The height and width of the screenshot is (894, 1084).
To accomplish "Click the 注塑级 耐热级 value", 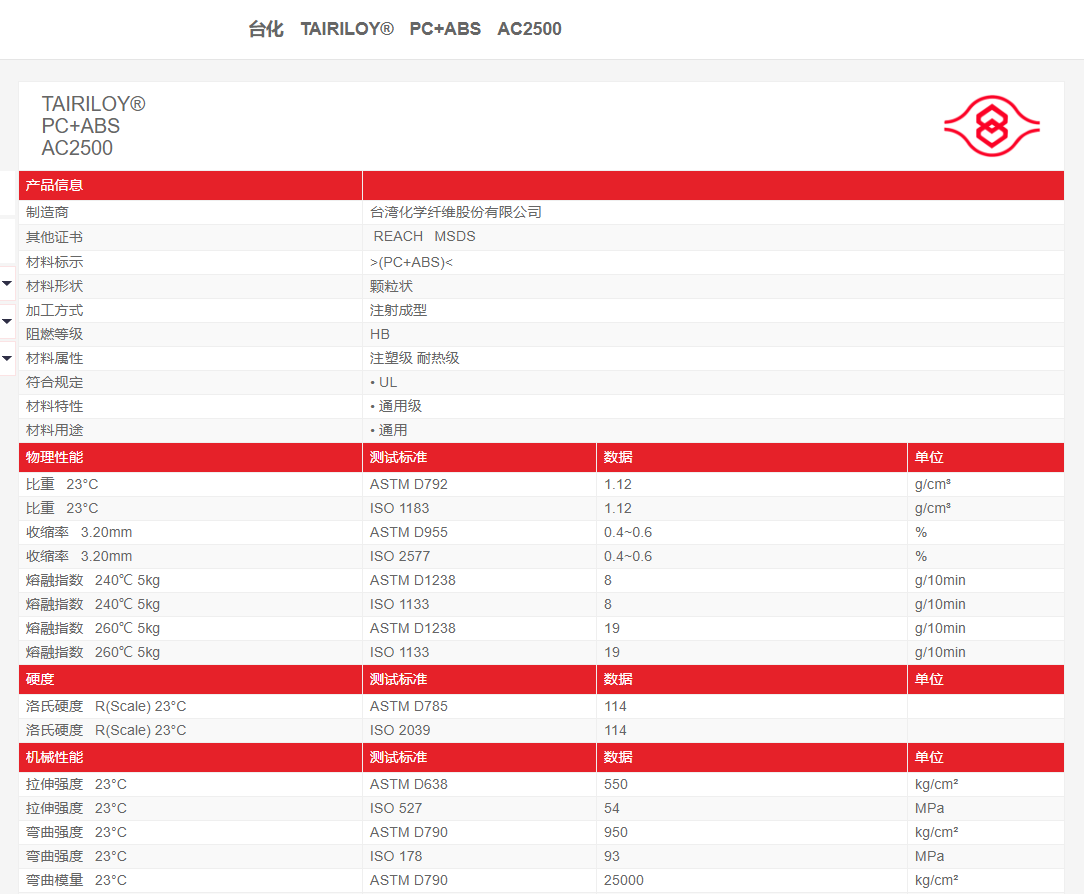I will tap(414, 358).
